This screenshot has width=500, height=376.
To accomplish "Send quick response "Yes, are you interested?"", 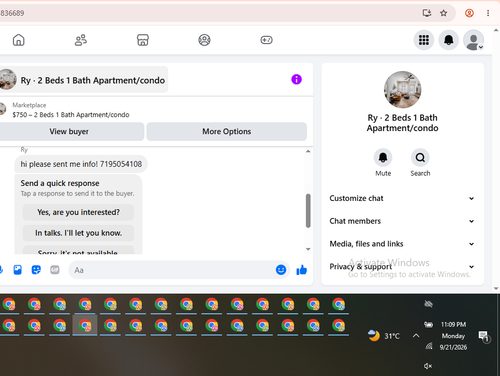I will point(78,212).
